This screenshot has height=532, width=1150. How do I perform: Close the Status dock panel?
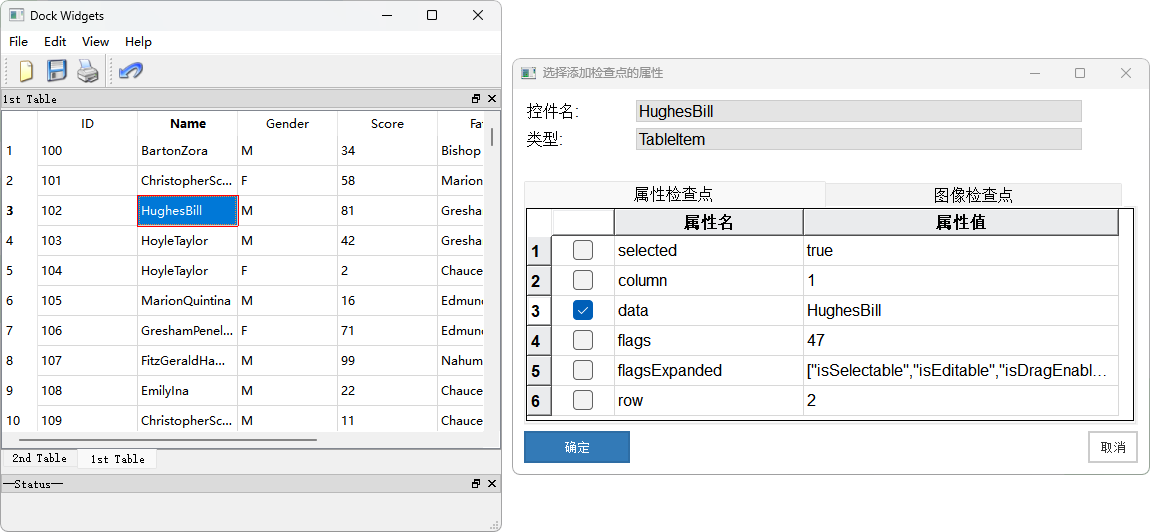point(491,484)
